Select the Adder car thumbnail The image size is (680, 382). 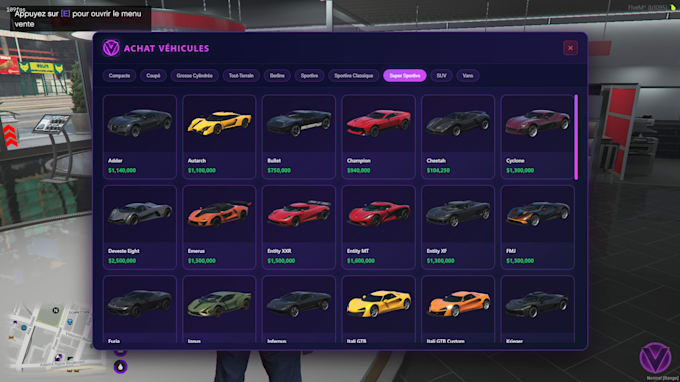pyautogui.click(x=140, y=124)
